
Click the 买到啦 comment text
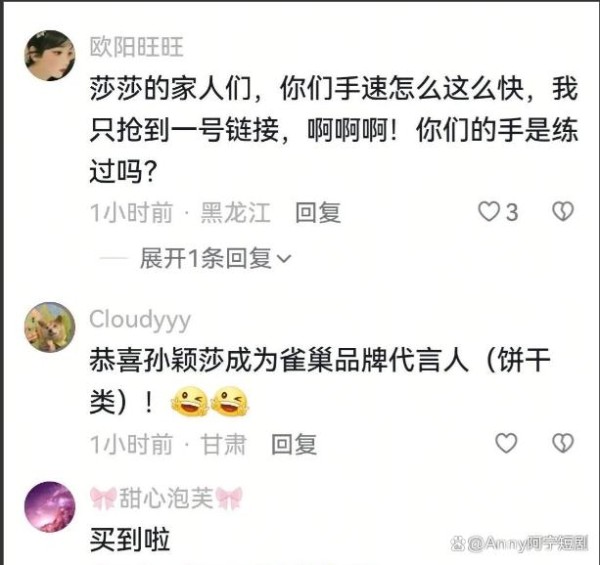[x=130, y=540]
